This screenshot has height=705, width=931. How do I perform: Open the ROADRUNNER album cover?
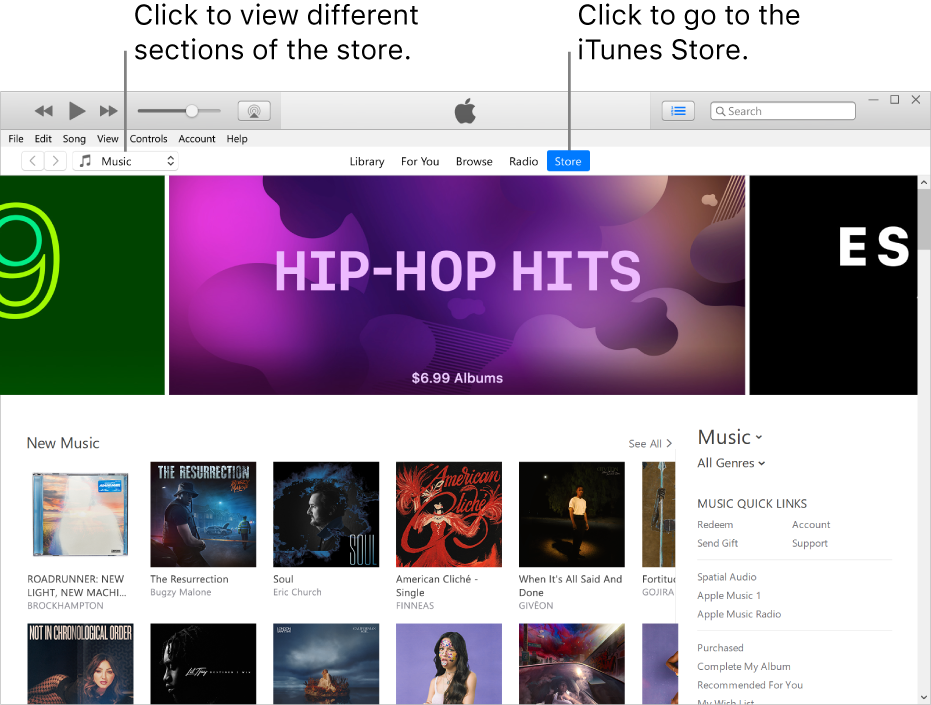tap(80, 514)
